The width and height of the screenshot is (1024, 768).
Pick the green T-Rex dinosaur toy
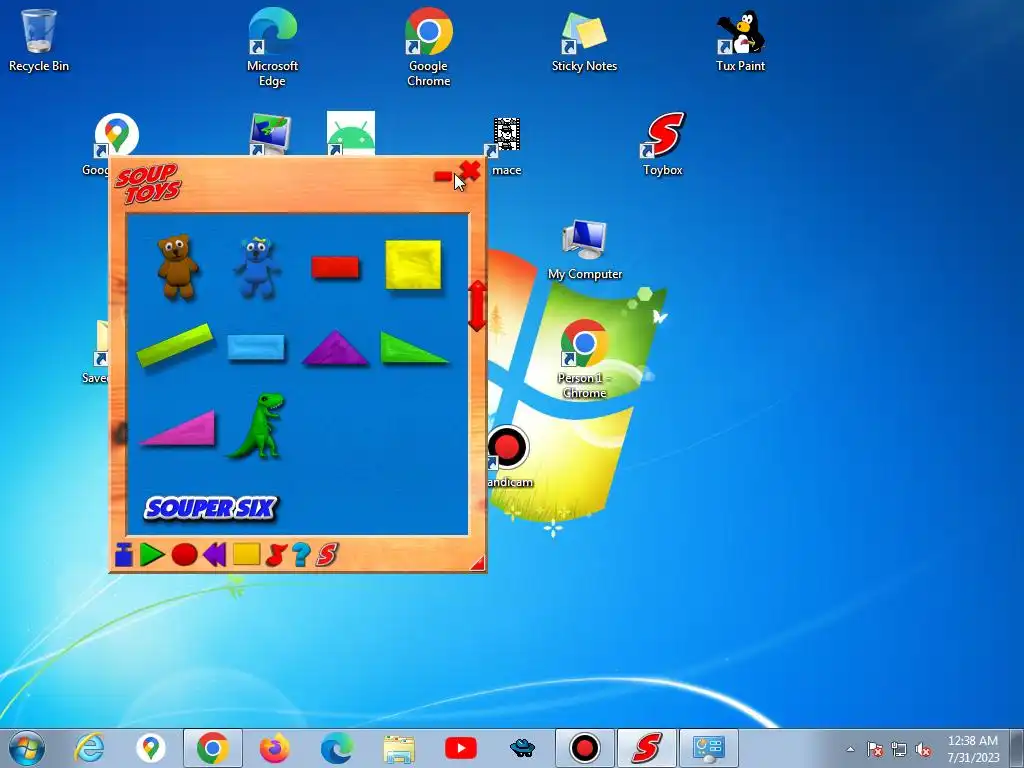257,425
